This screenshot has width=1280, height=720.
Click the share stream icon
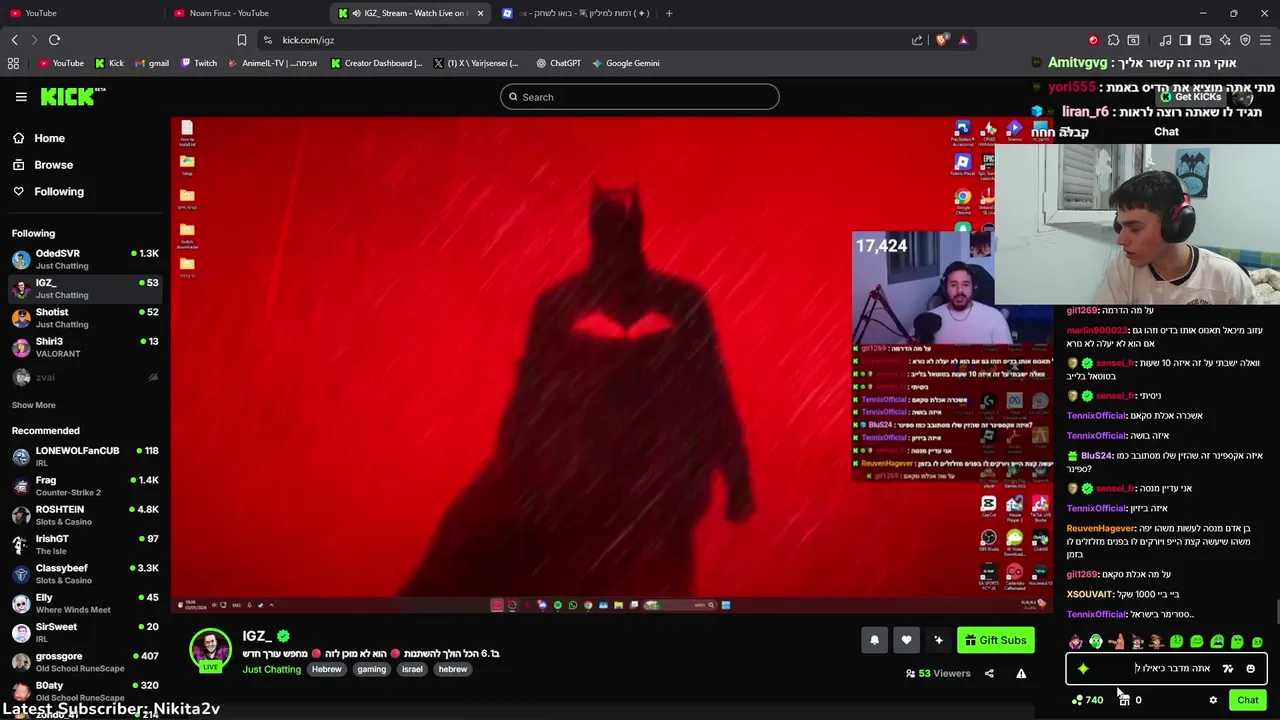click(x=989, y=673)
